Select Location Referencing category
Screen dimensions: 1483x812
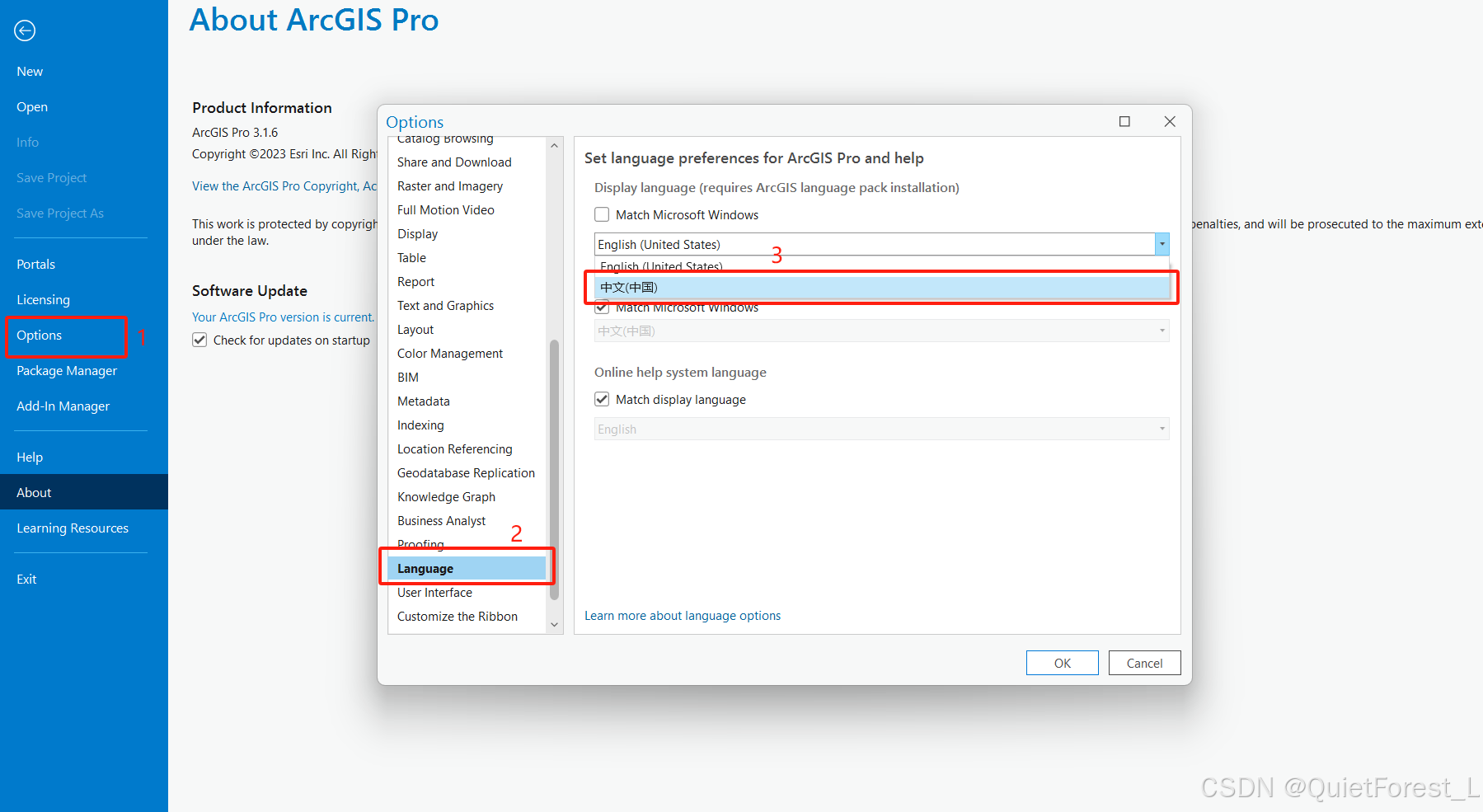point(455,449)
